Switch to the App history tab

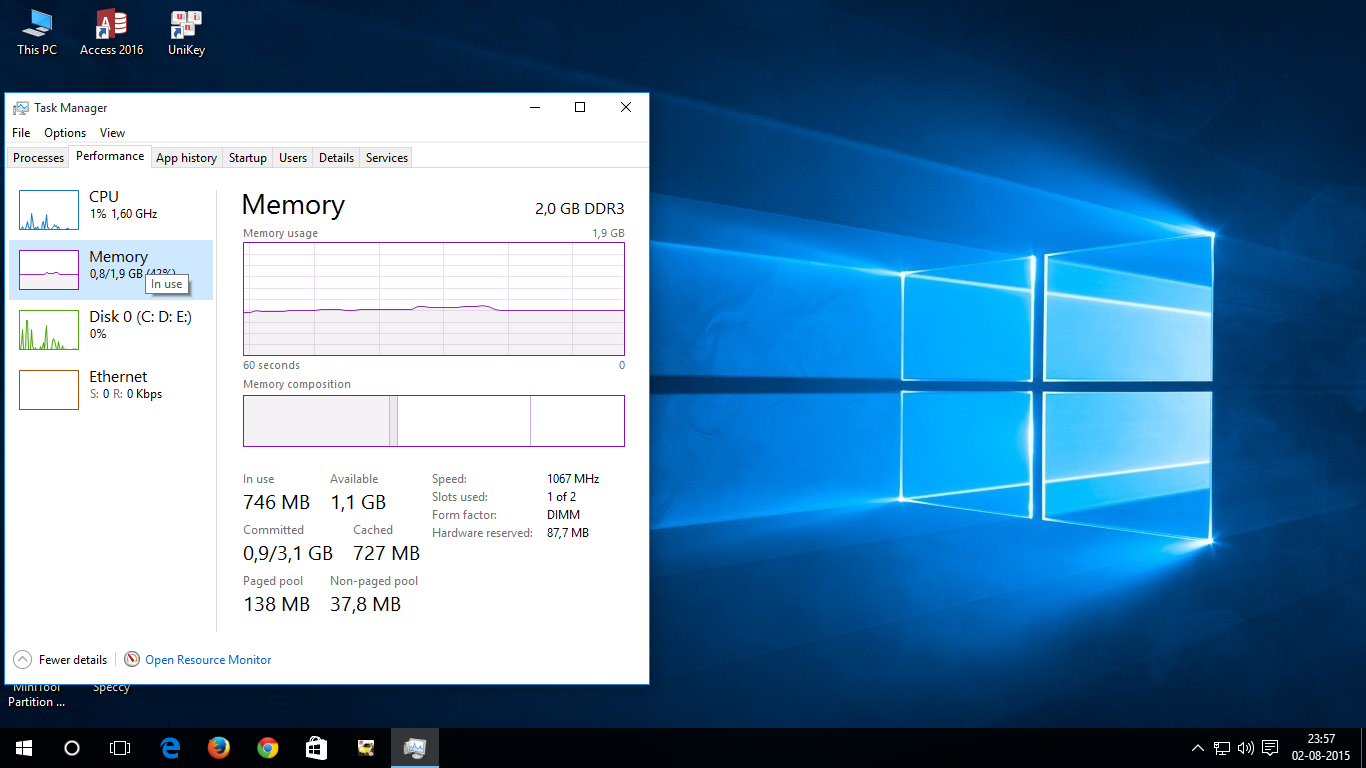point(186,158)
